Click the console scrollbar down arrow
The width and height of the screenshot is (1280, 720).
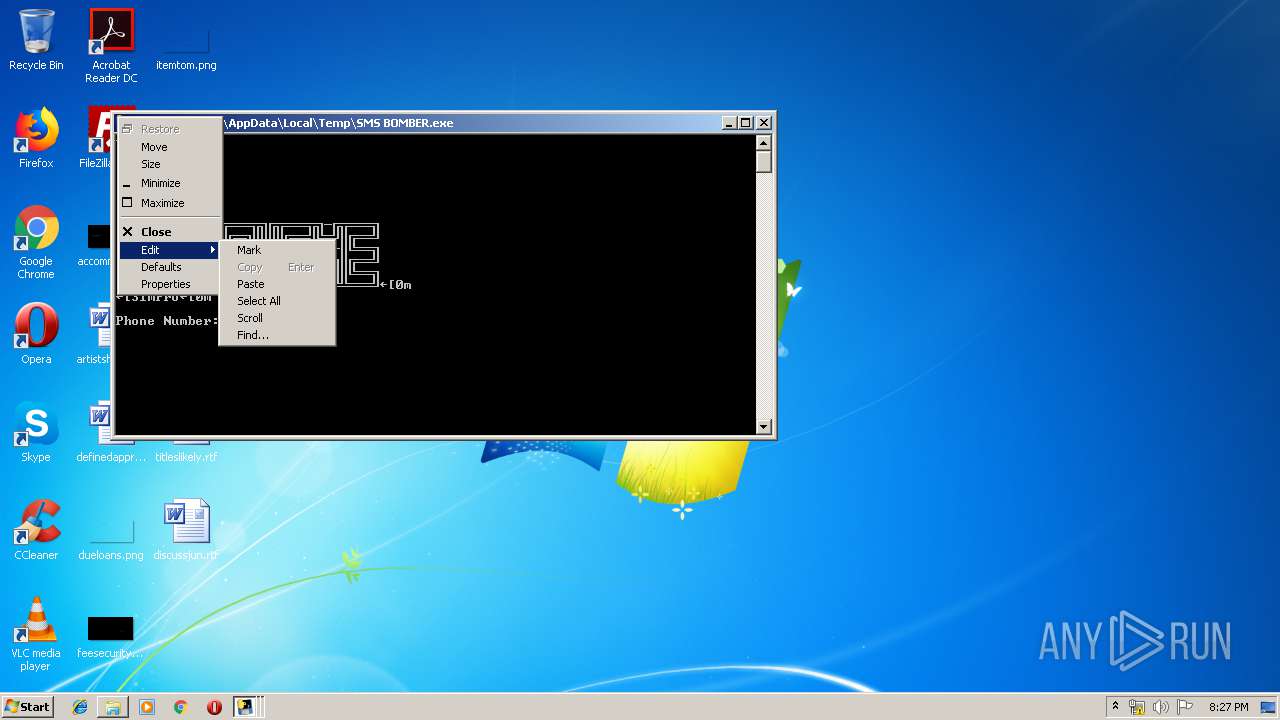tap(764, 427)
